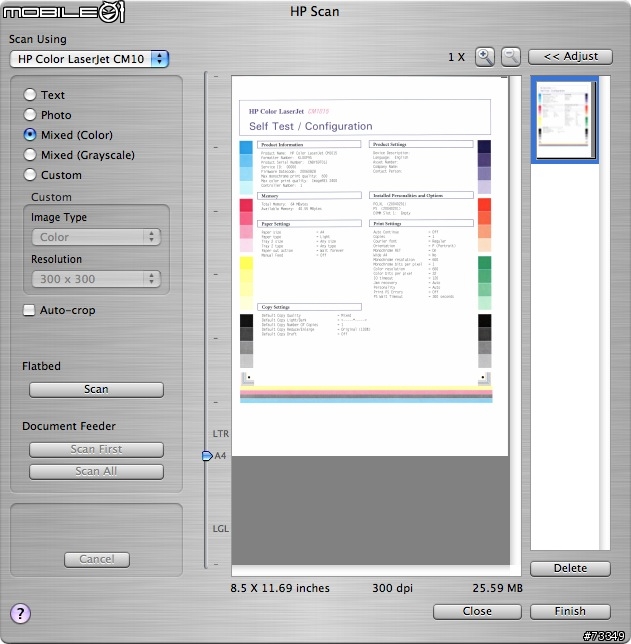This screenshot has height=644, width=631.
Task: Enable the Auto-crop checkbox
Action: click(29, 310)
